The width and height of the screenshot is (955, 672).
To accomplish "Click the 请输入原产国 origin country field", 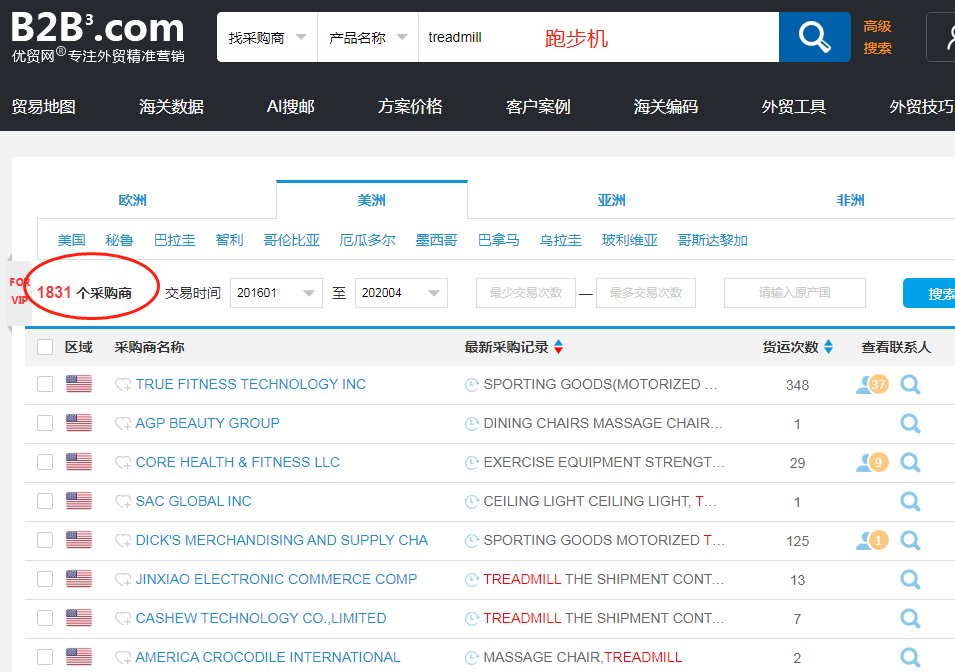I will [x=794, y=293].
